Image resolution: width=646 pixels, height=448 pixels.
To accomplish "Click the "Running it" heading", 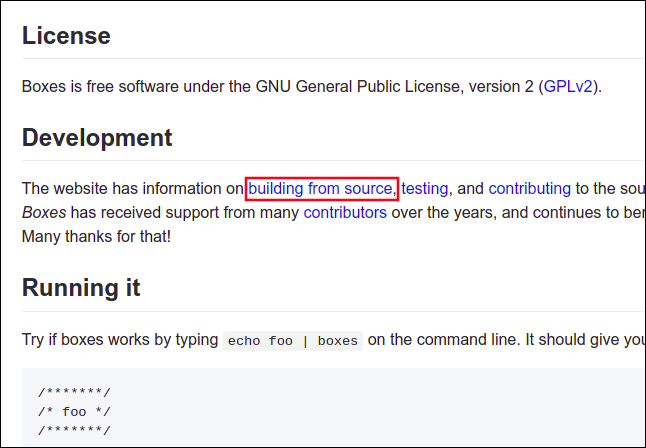I will point(81,289).
